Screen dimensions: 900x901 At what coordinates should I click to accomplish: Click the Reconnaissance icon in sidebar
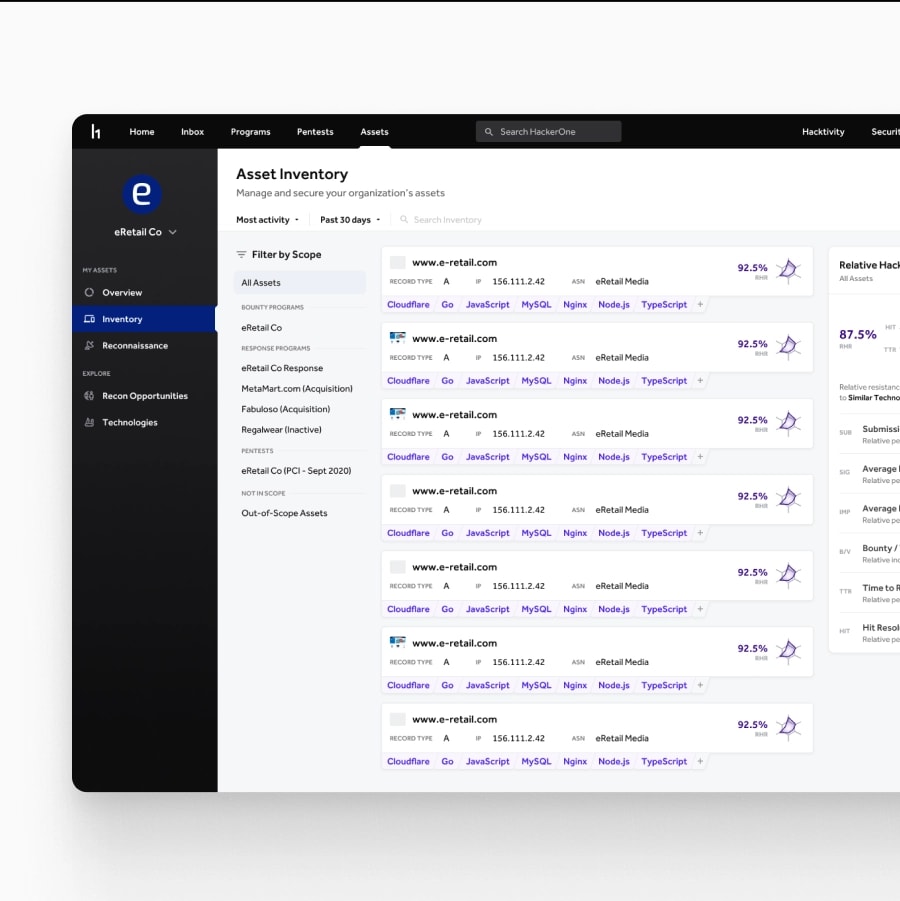[x=89, y=345]
